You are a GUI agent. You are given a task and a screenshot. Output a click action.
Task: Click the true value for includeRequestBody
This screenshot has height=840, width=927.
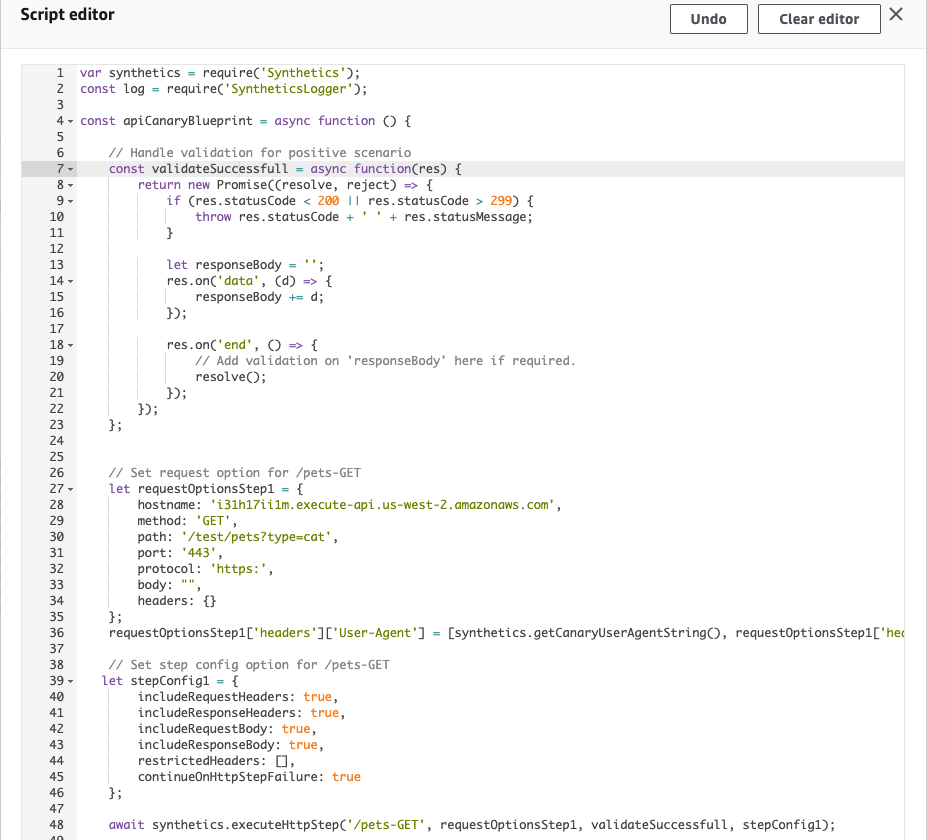point(294,728)
